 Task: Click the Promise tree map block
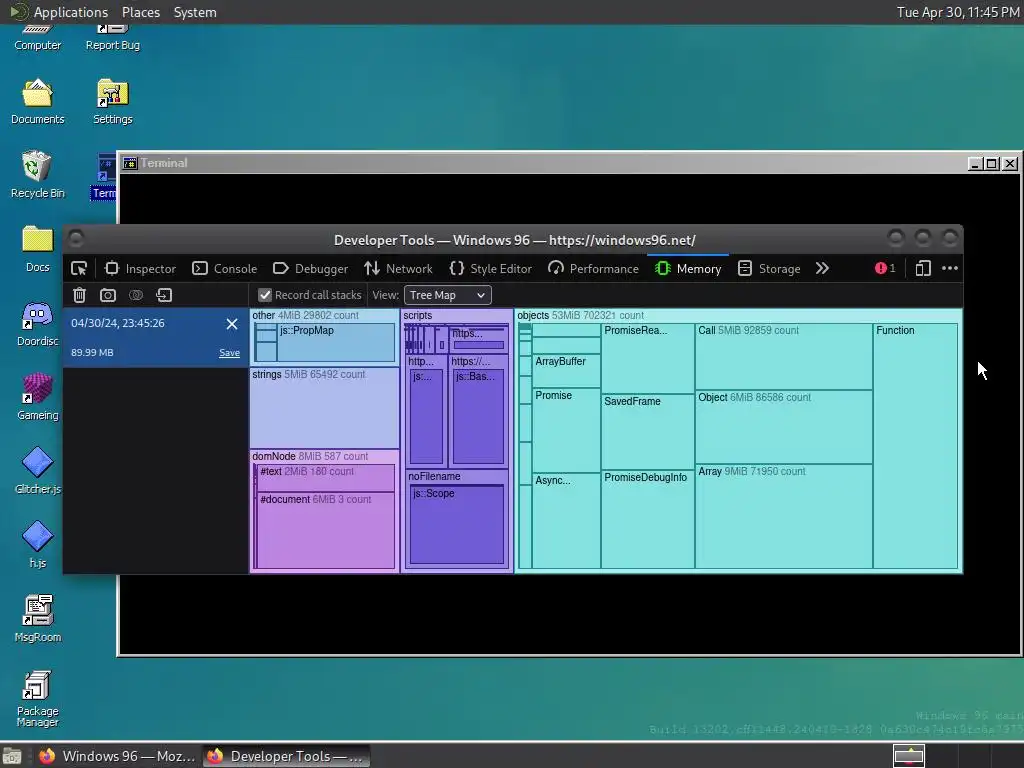pos(566,430)
